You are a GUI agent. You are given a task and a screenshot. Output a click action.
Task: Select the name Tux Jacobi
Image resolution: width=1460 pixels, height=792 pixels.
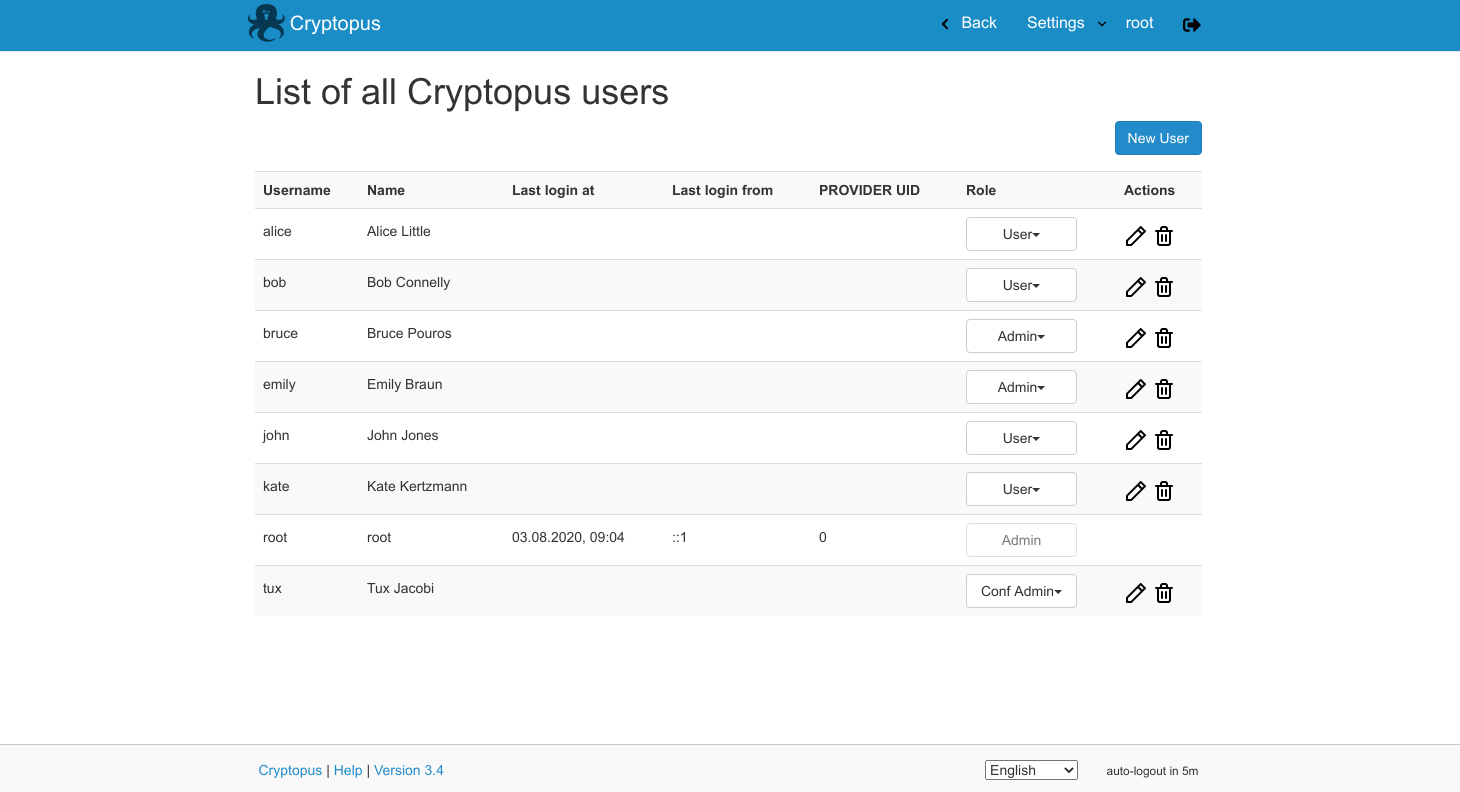[400, 588]
